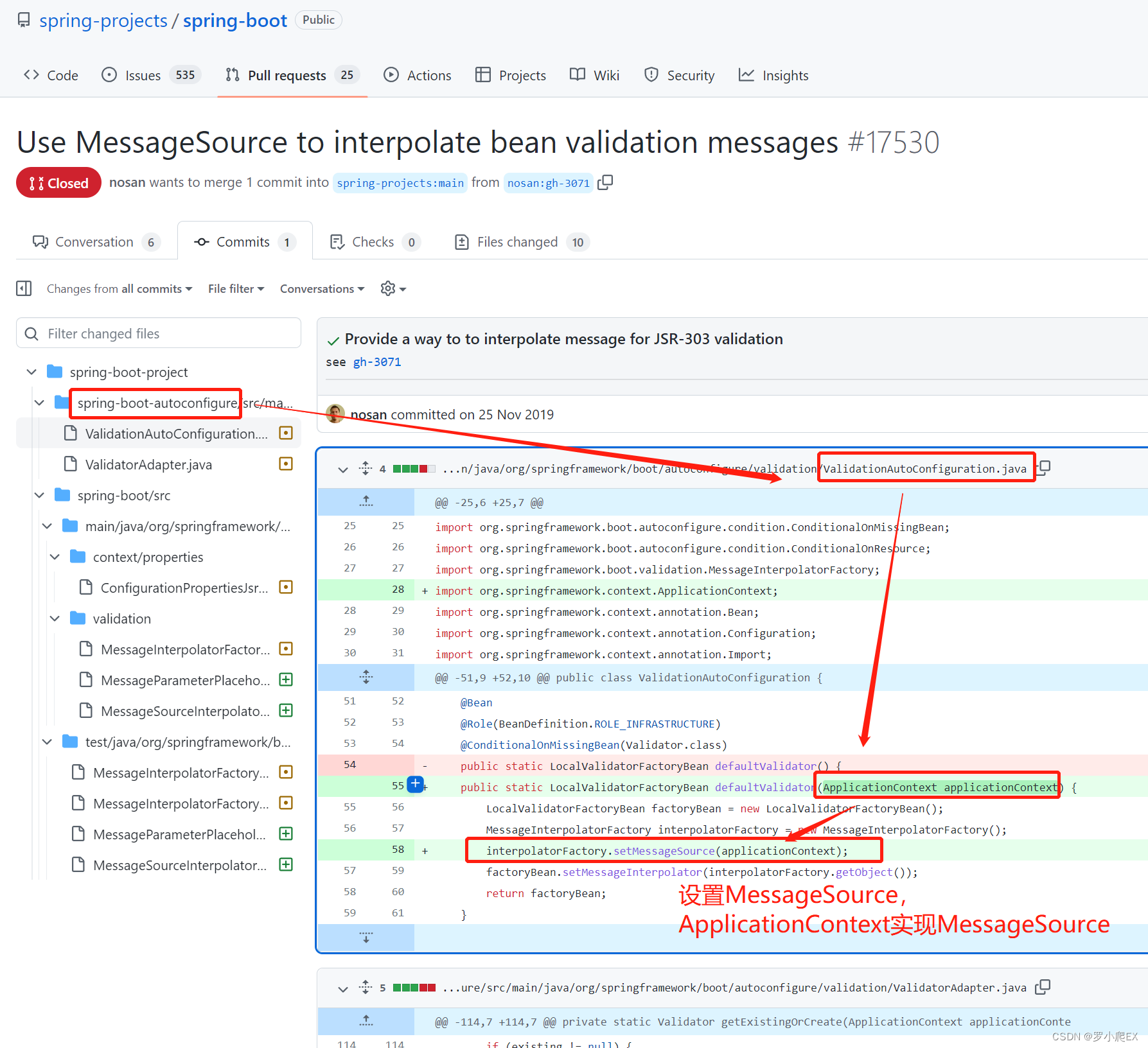Open the Changes from all commits dropdown
The image size is (1148, 1048).
(x=119, y=288)
